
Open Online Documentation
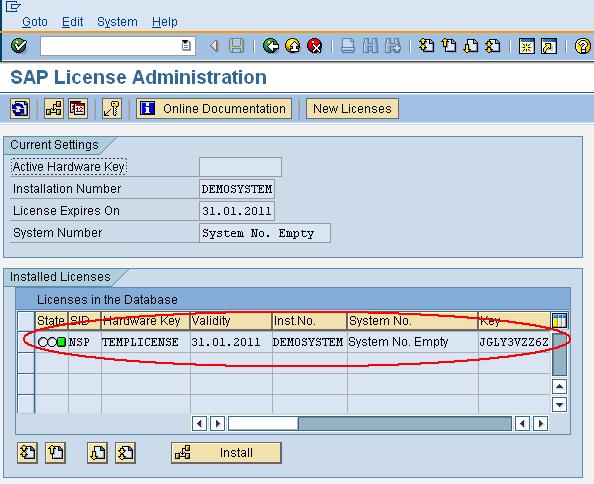coord(214,109)
